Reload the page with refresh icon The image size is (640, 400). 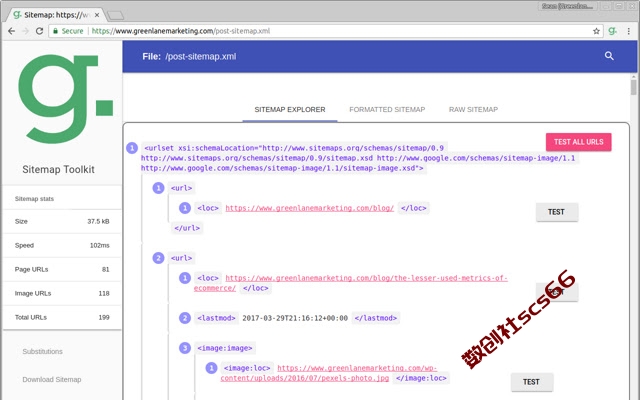click(x=39, y=31)
